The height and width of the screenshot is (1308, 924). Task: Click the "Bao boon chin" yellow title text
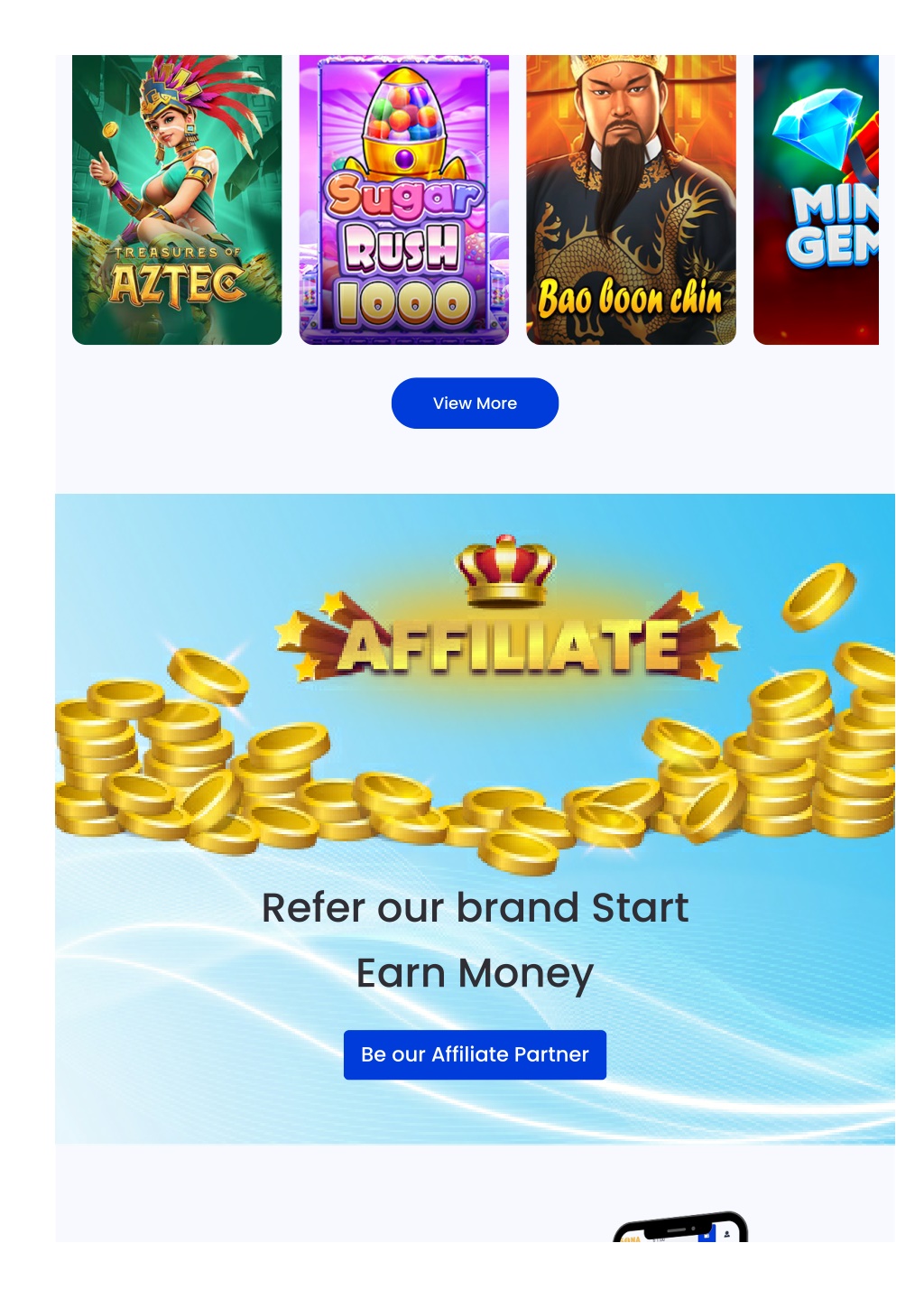[631, 298]
